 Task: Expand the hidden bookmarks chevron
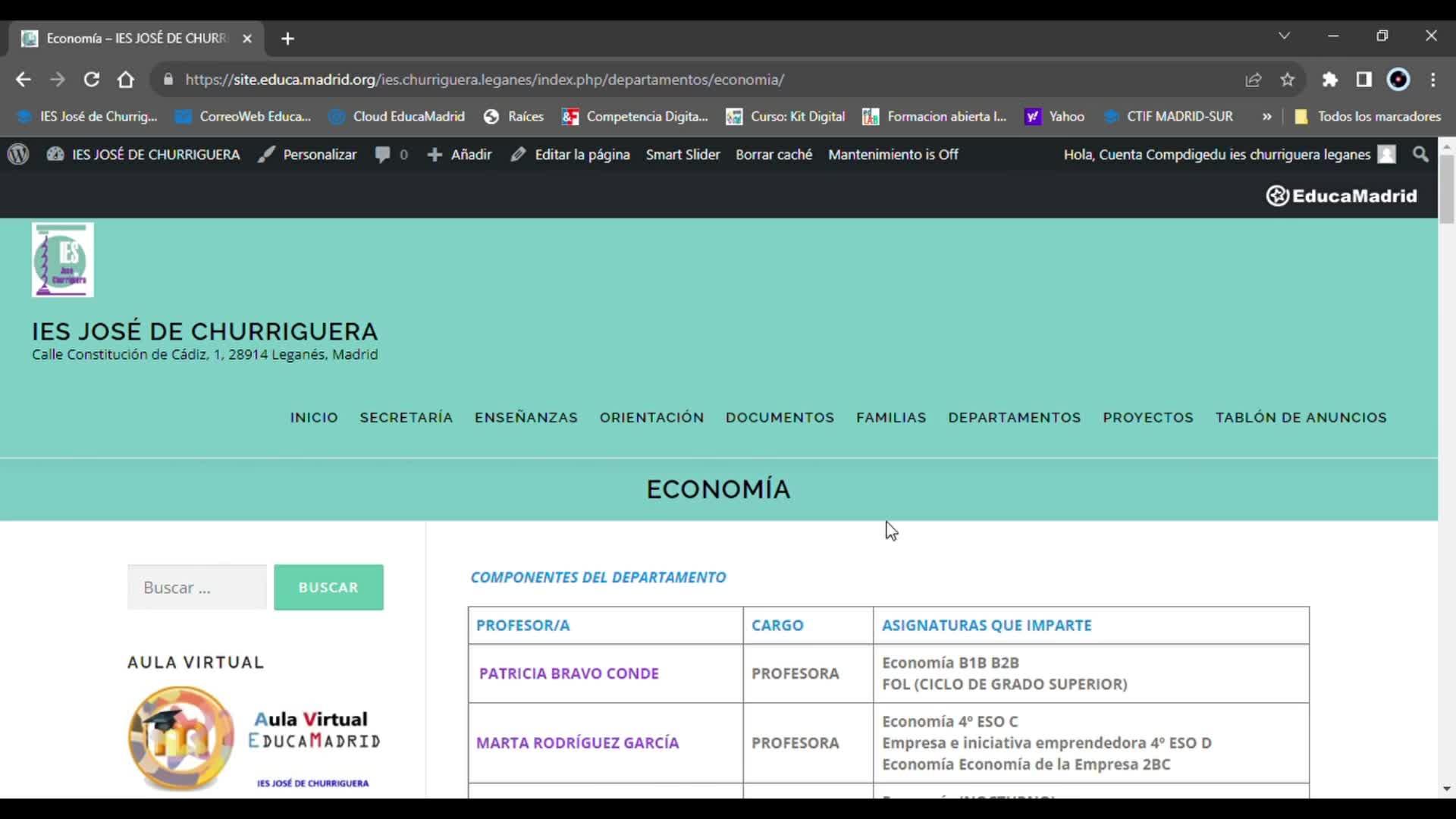tap(1266, 117)
